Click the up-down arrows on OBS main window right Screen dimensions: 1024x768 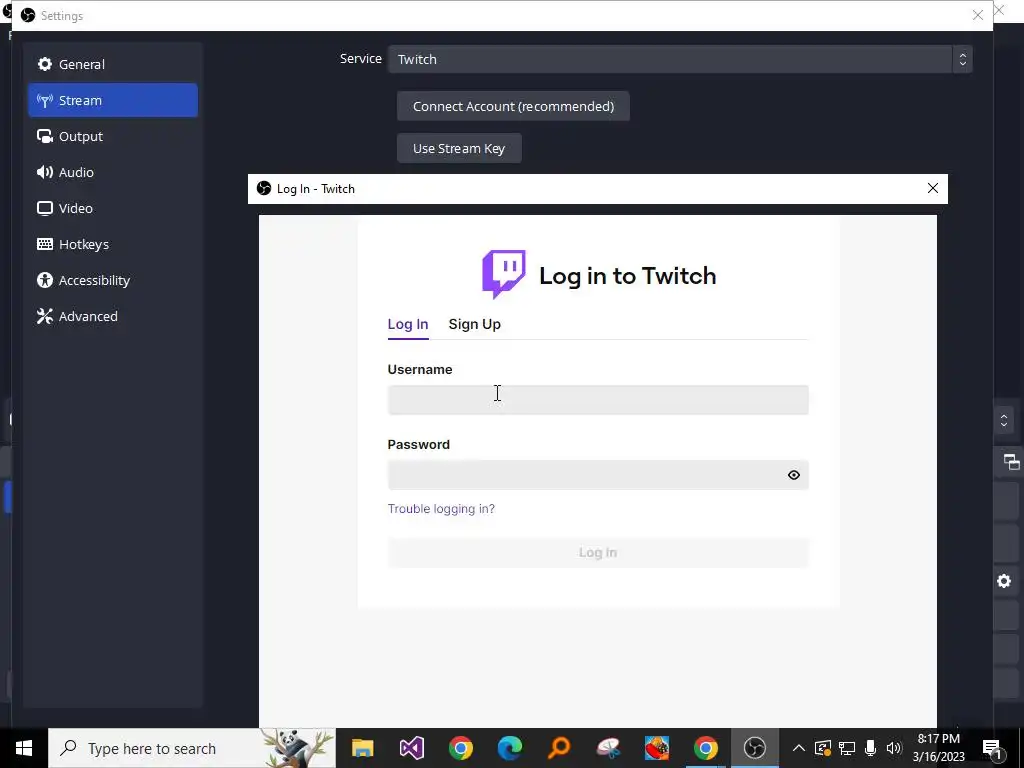tap(1004, 420)
